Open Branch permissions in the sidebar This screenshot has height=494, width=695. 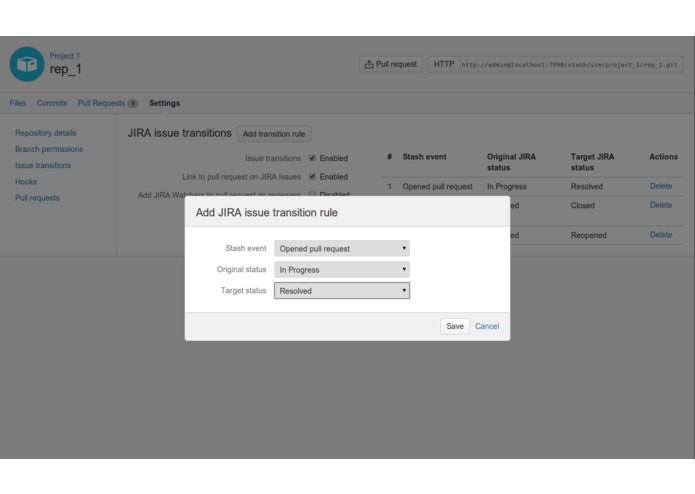click(49, 149)
